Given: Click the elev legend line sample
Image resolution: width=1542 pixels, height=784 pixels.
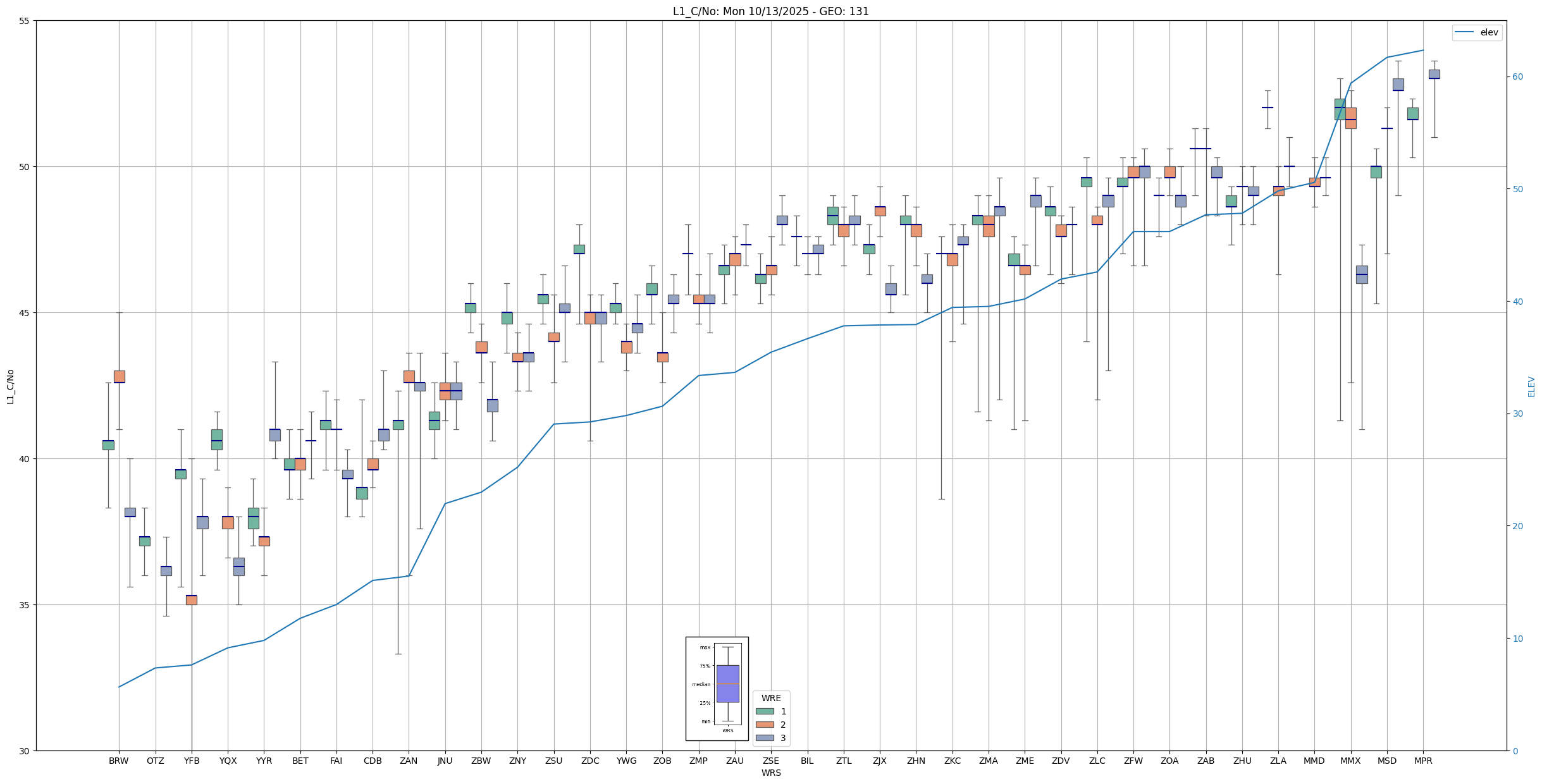Looking at the screenshot, I should tap(1464, 32).
